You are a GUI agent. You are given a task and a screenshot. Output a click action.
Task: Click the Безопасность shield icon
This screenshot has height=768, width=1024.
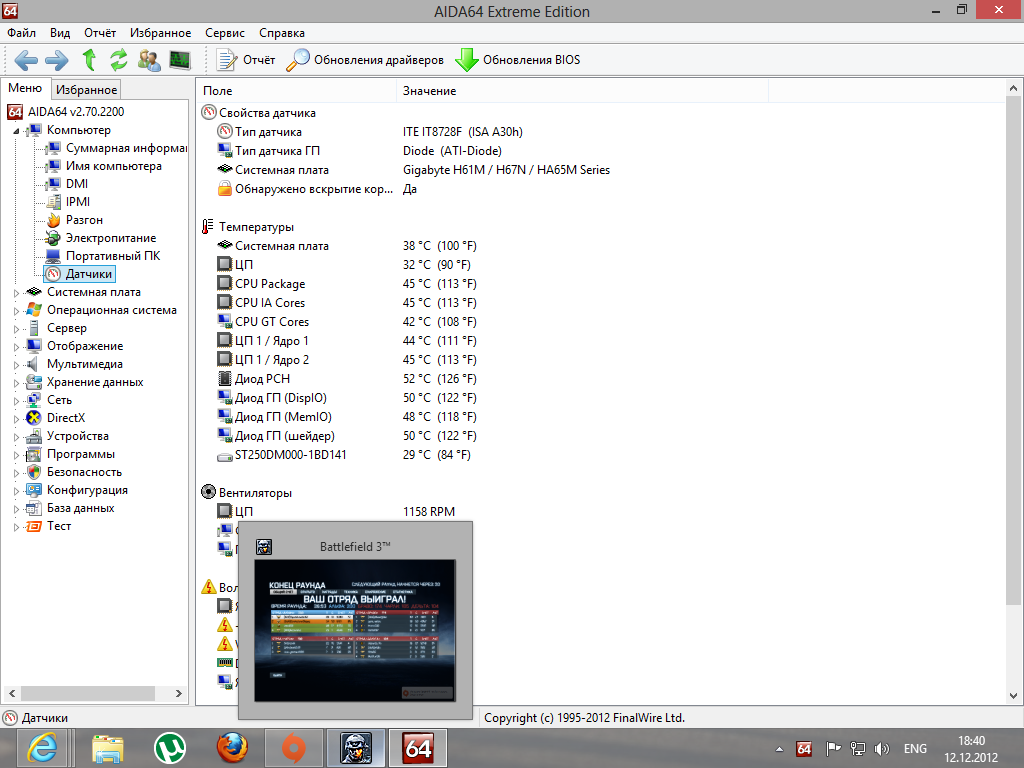(x=34, y=472)
